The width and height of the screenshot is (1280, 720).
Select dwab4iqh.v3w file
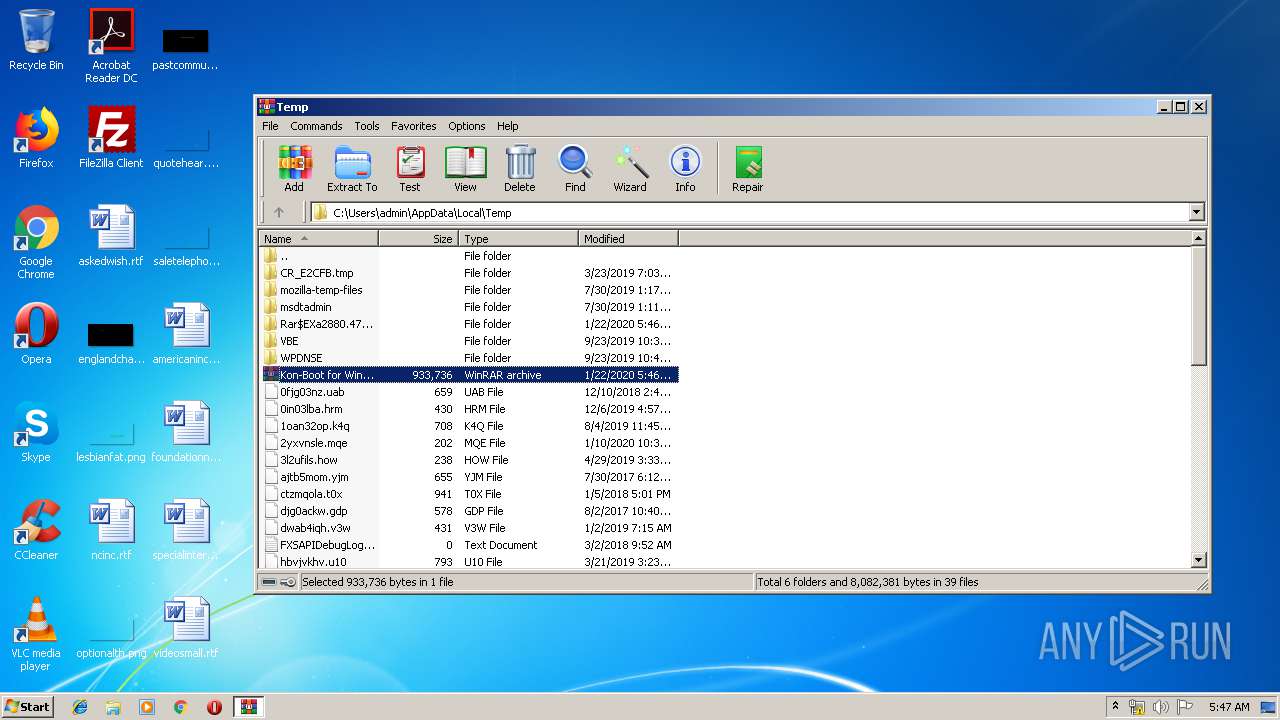point(470,528)
